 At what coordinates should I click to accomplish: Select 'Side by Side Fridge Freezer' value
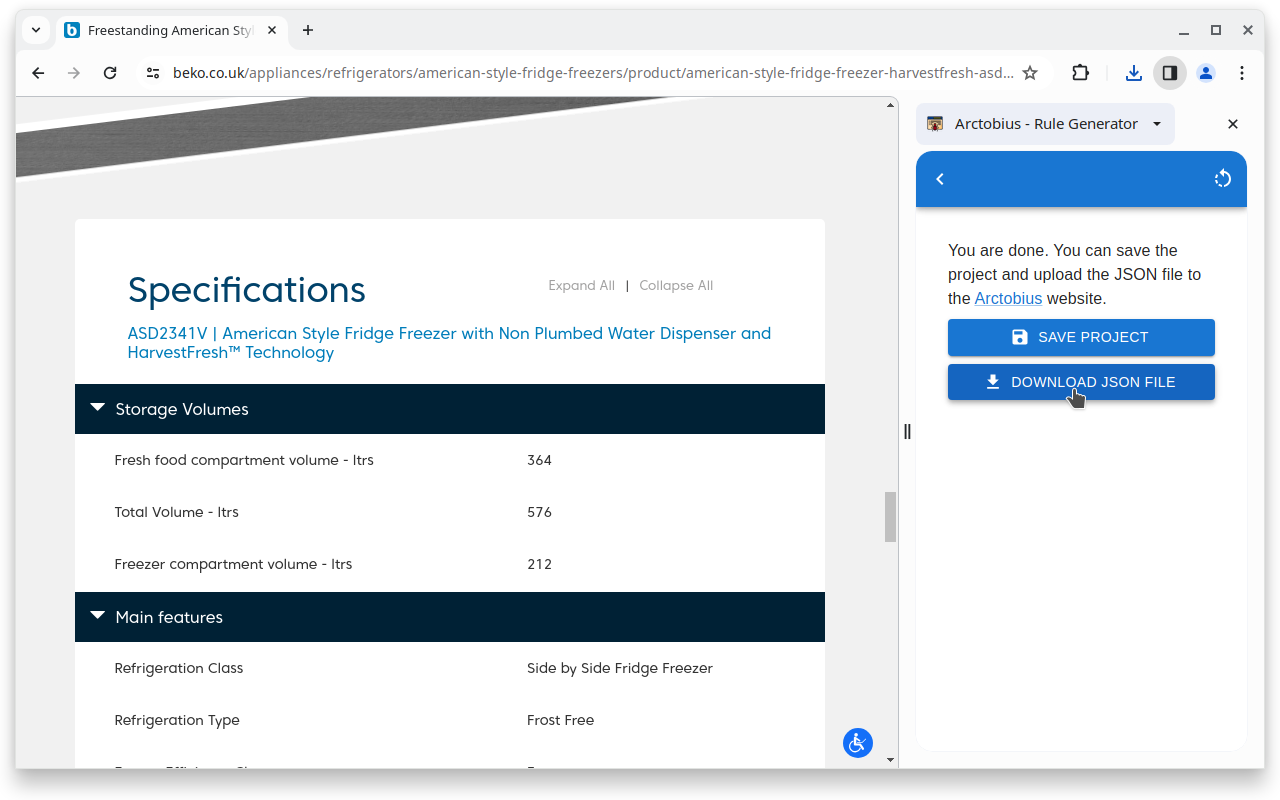[x=620, y=668]
